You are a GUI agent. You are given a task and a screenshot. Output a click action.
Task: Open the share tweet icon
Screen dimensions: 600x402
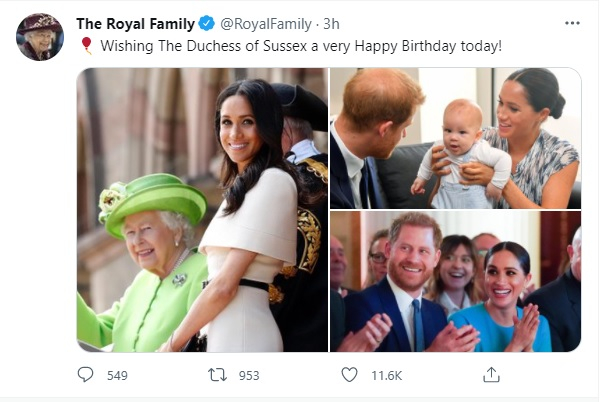click(491, 375)
